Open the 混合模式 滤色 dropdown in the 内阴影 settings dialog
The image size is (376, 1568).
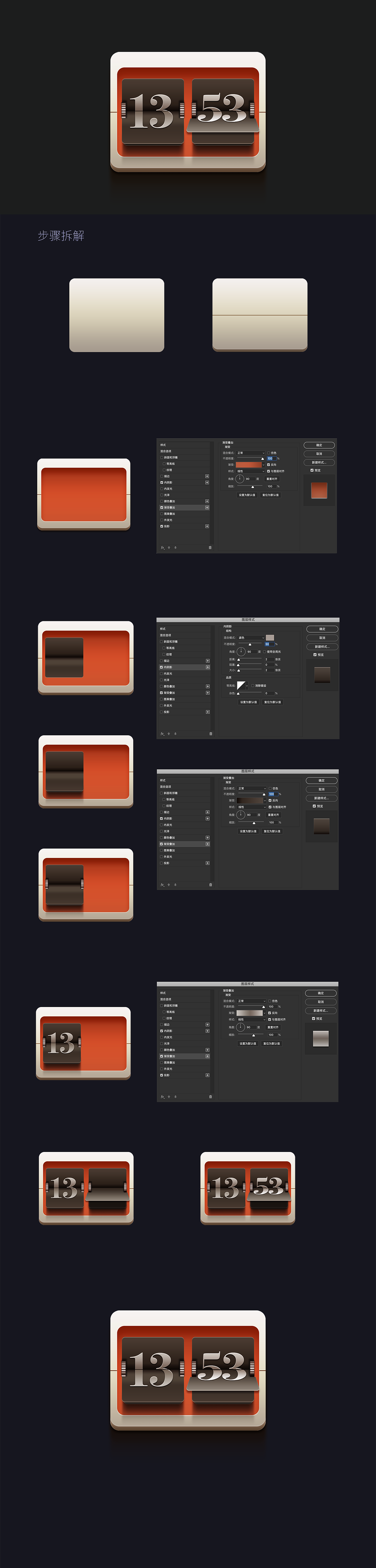tap(251, 637)
